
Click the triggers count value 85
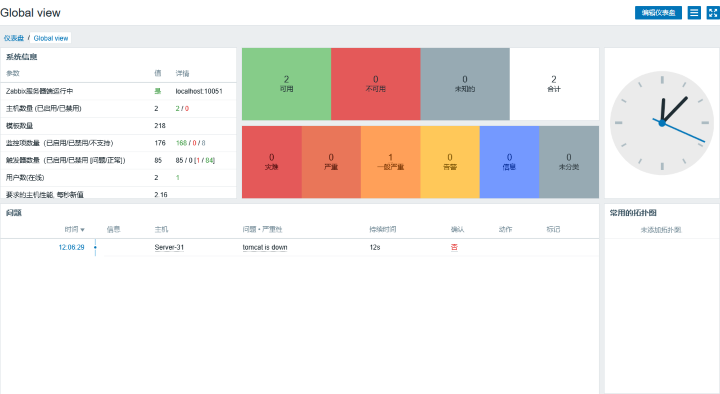click(x=158, y=160)
